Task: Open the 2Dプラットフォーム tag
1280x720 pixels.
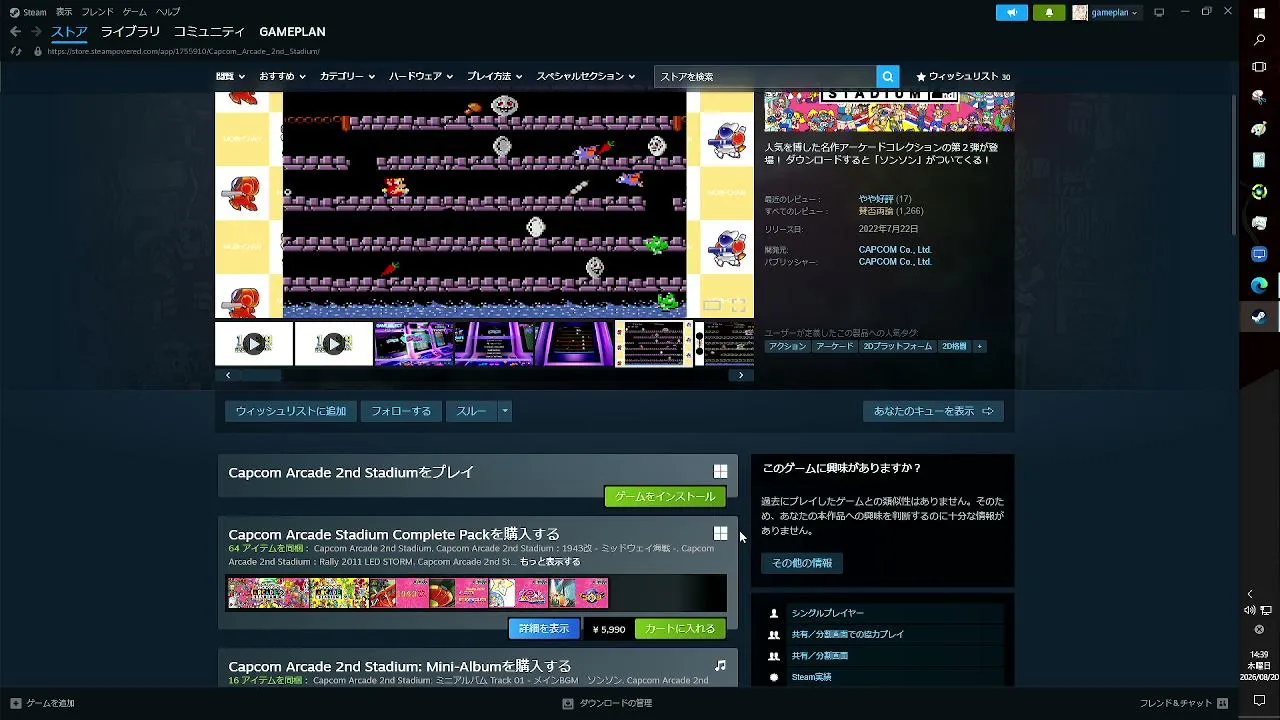Action: tap(898, 346)
